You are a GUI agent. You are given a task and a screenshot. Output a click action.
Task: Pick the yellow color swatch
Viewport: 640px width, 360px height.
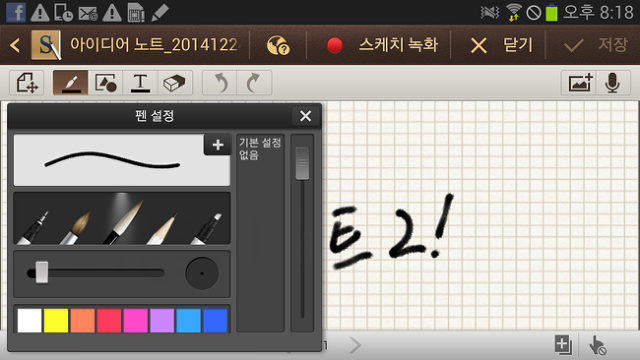pos(56,320)
